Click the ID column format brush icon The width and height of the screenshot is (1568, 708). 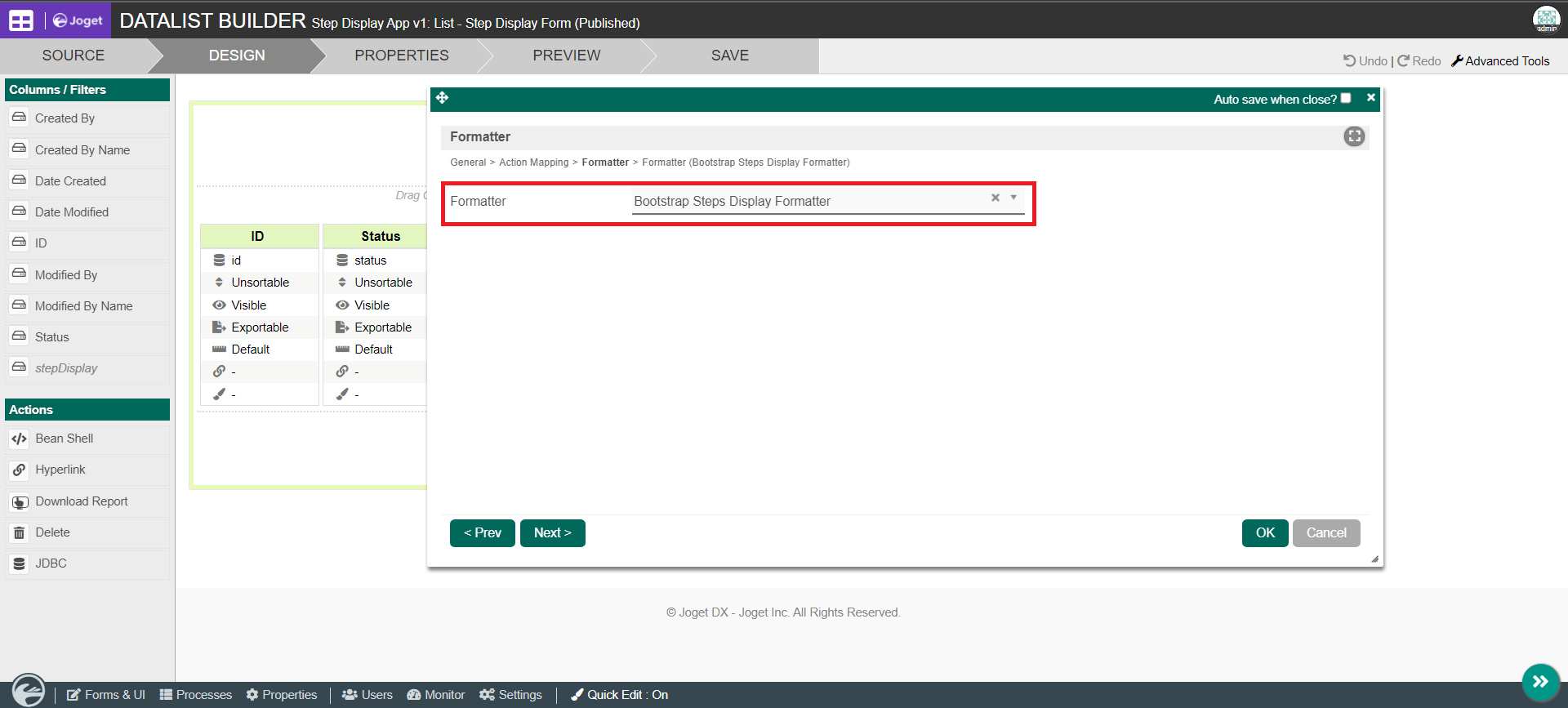click(219, 394)
